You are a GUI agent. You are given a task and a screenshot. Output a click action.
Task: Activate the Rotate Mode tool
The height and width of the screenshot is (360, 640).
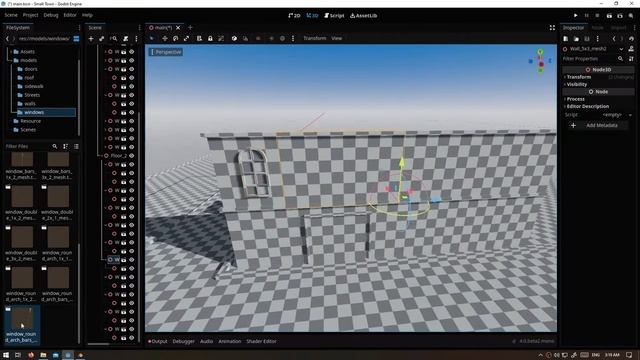[176, 38]
